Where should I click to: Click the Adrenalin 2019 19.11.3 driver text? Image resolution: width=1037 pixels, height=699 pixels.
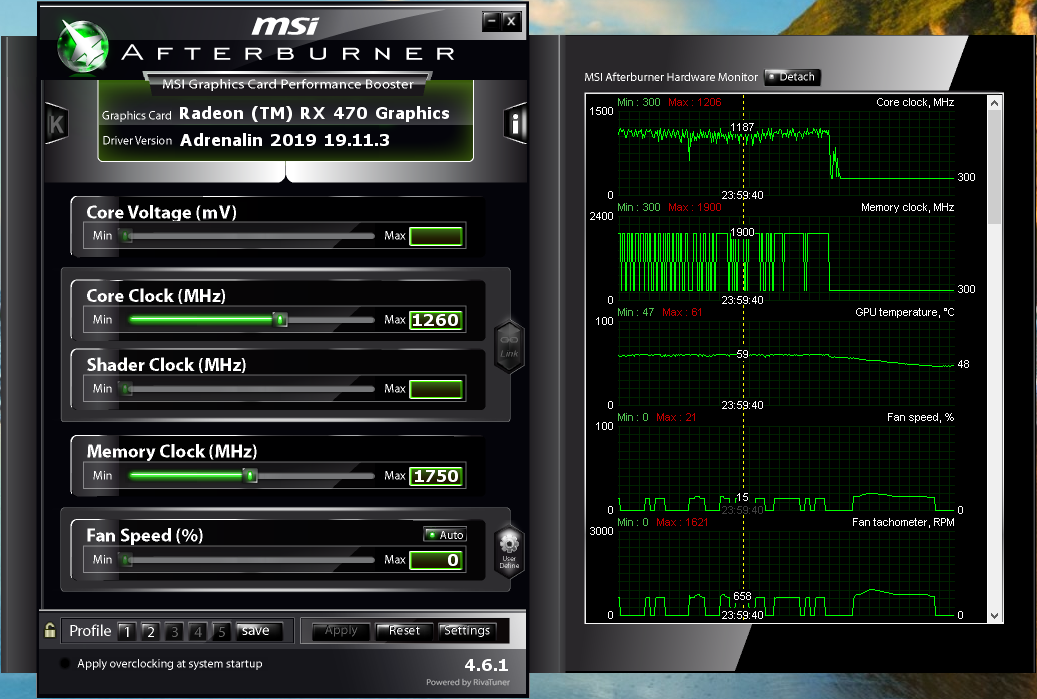point(285,140)
